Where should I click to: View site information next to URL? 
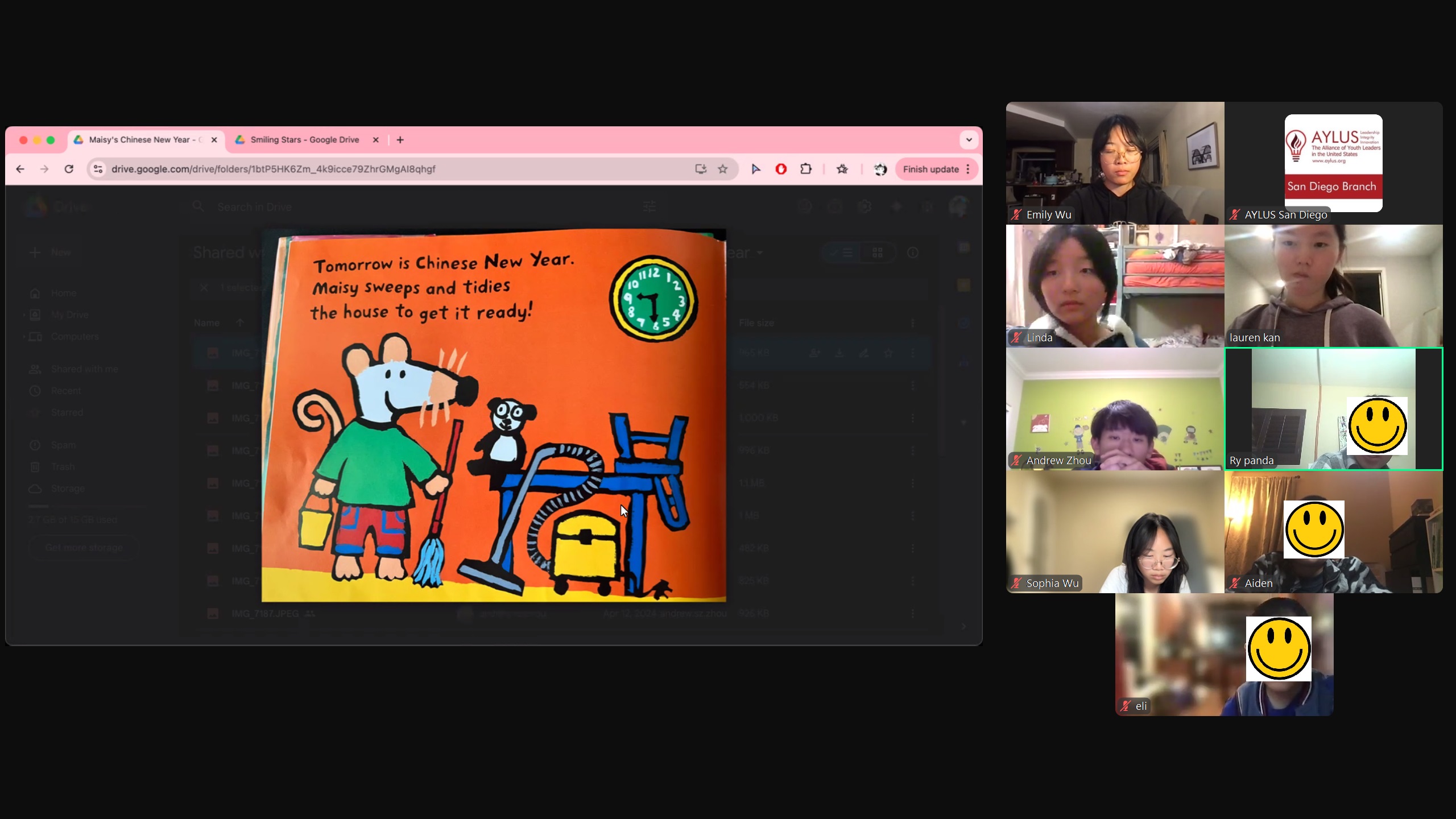(98, 169)
